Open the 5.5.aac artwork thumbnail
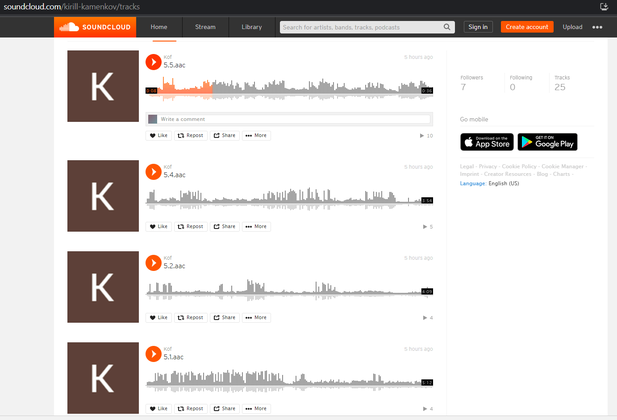617x420 pixels. point(103,86)
